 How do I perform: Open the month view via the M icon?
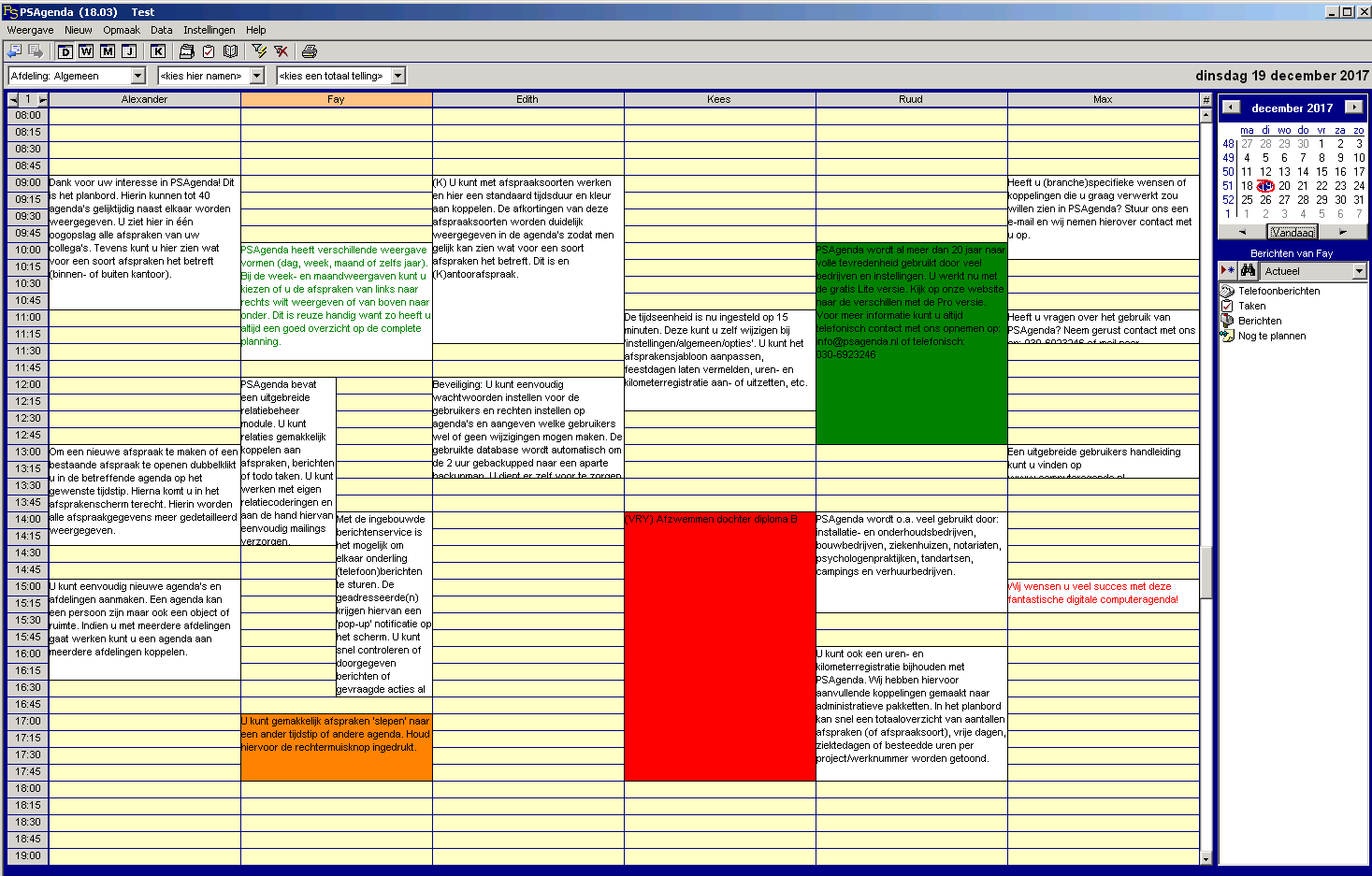(107, 50)
